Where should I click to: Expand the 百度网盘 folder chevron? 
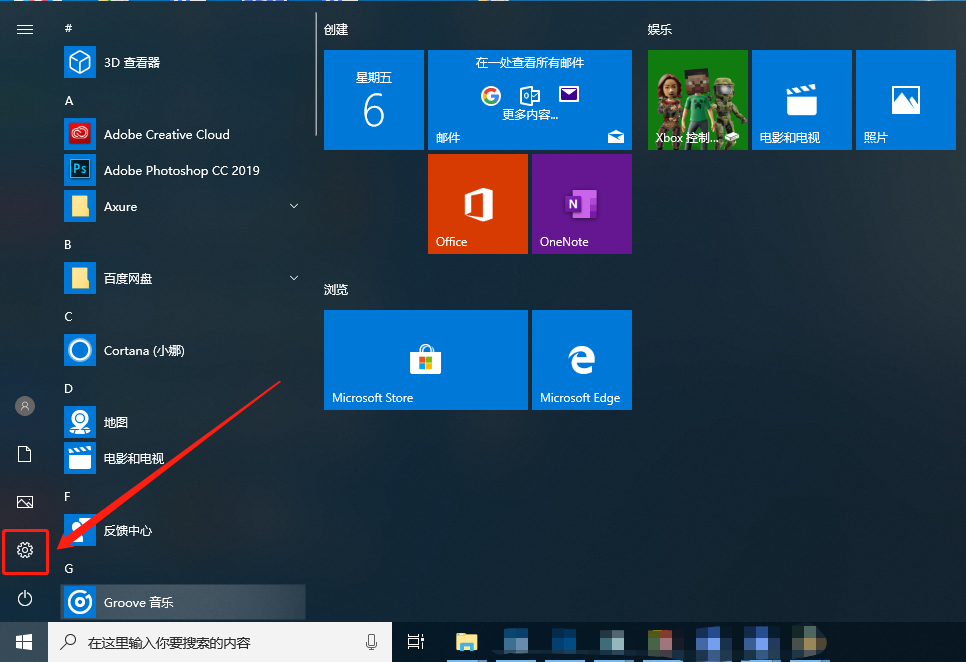pos(294,278)
